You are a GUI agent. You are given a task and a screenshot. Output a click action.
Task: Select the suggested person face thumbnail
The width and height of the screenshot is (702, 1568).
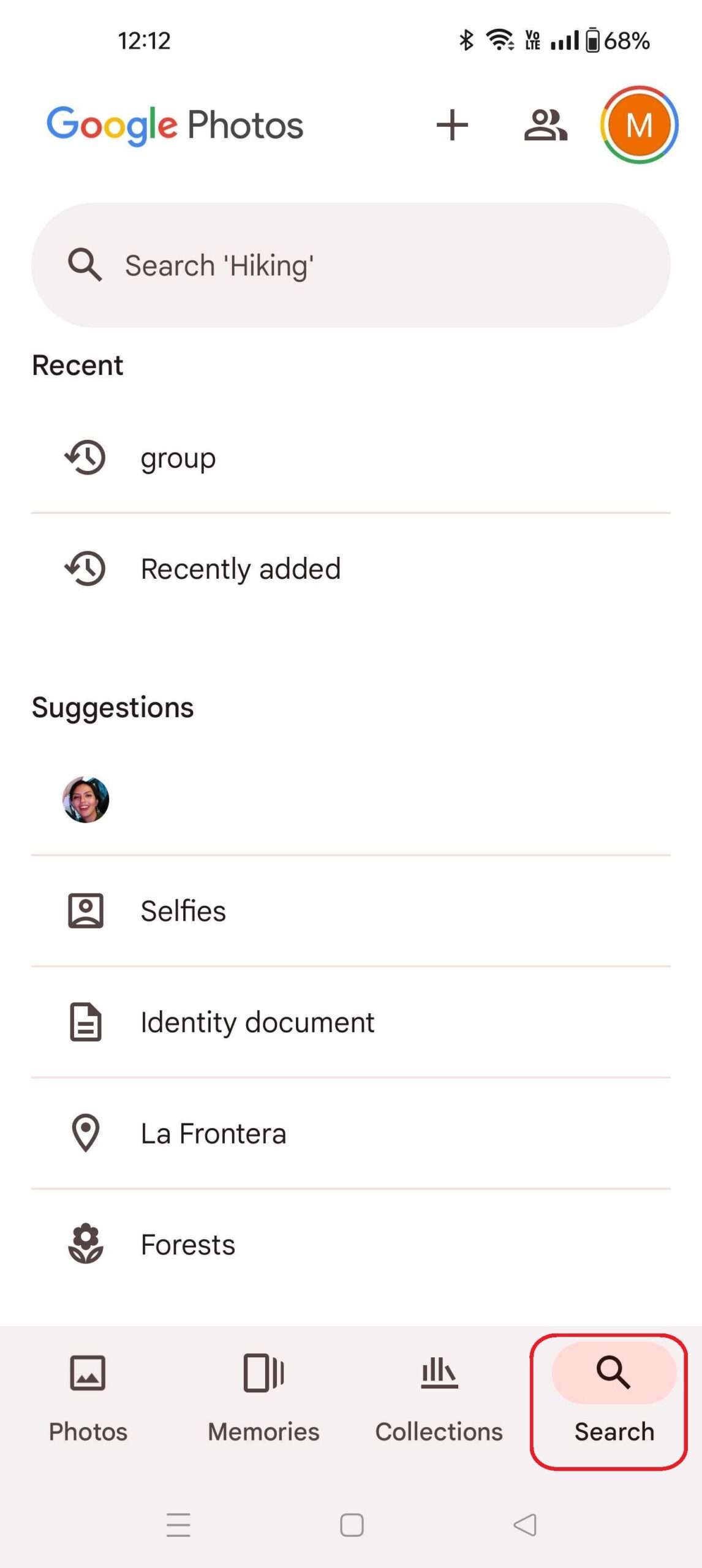tap(86, 799)
